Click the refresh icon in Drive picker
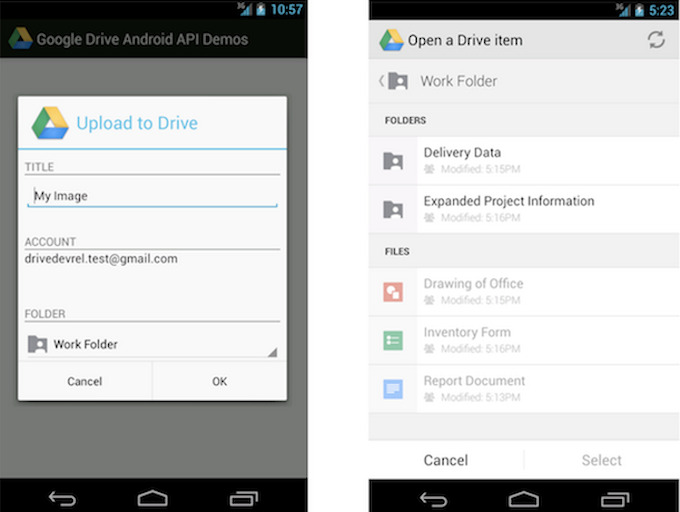The image size is (680, 512). pos(656,40)
